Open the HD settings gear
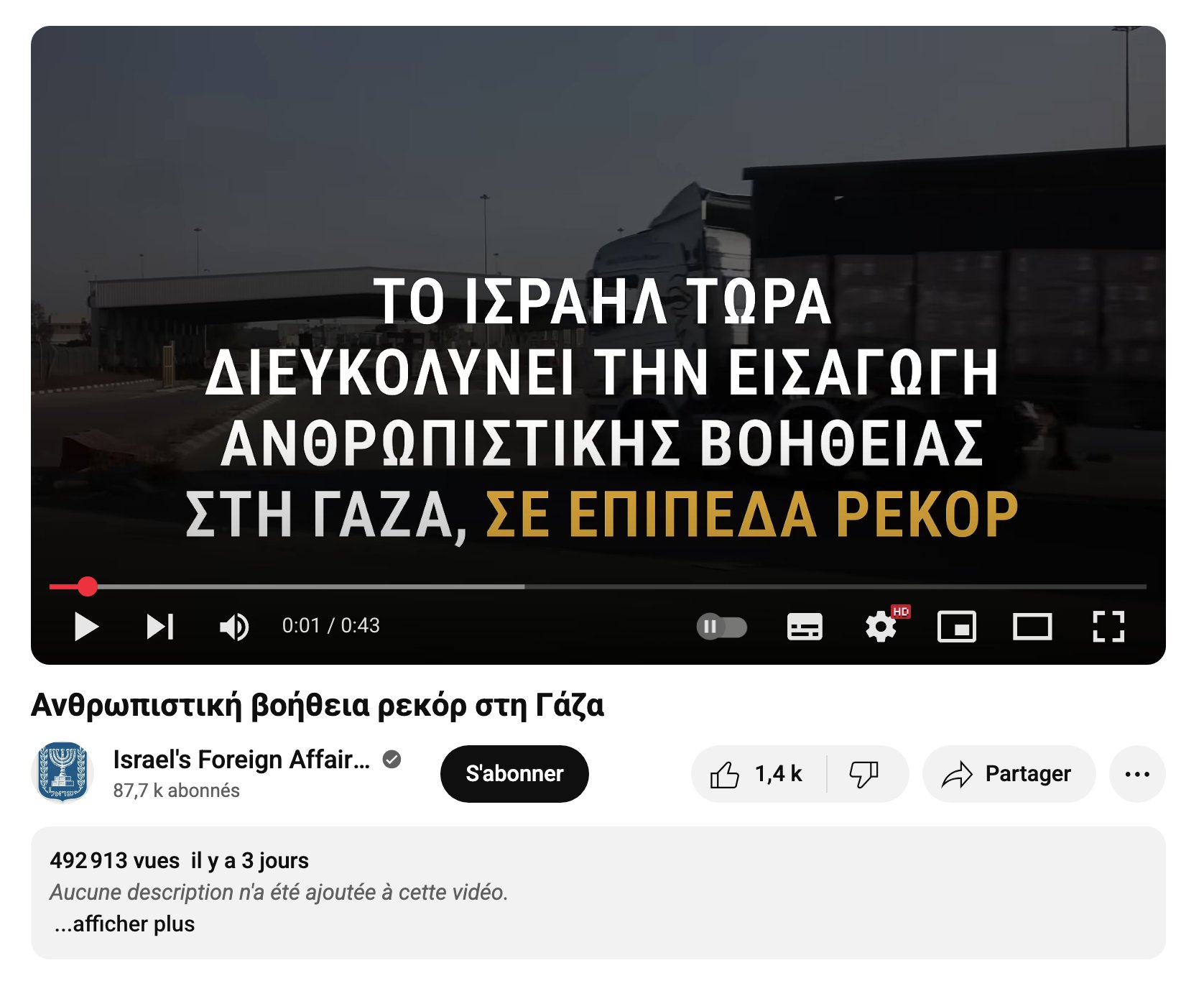Screen dimensions: 1204x986 click(x=882, y=627)
